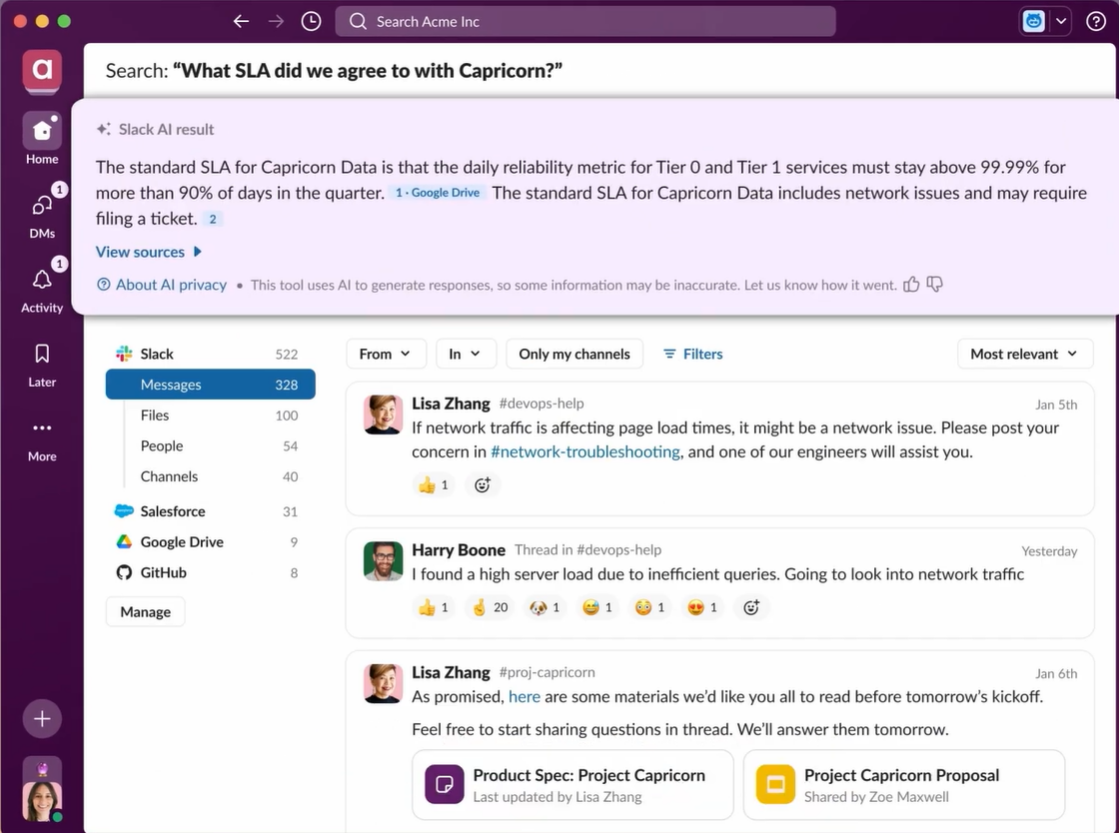Click the Yesterday timestamp

[x=1049, y=552]
